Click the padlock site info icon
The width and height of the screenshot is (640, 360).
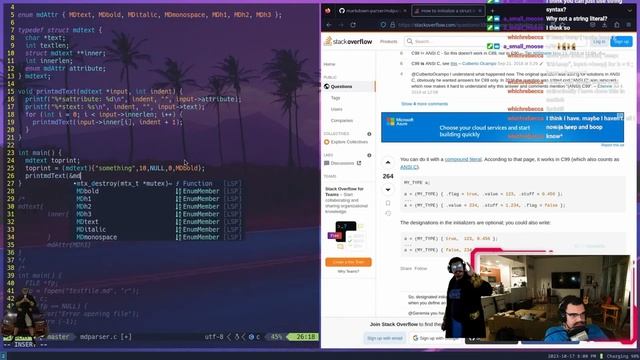point(392,25)
